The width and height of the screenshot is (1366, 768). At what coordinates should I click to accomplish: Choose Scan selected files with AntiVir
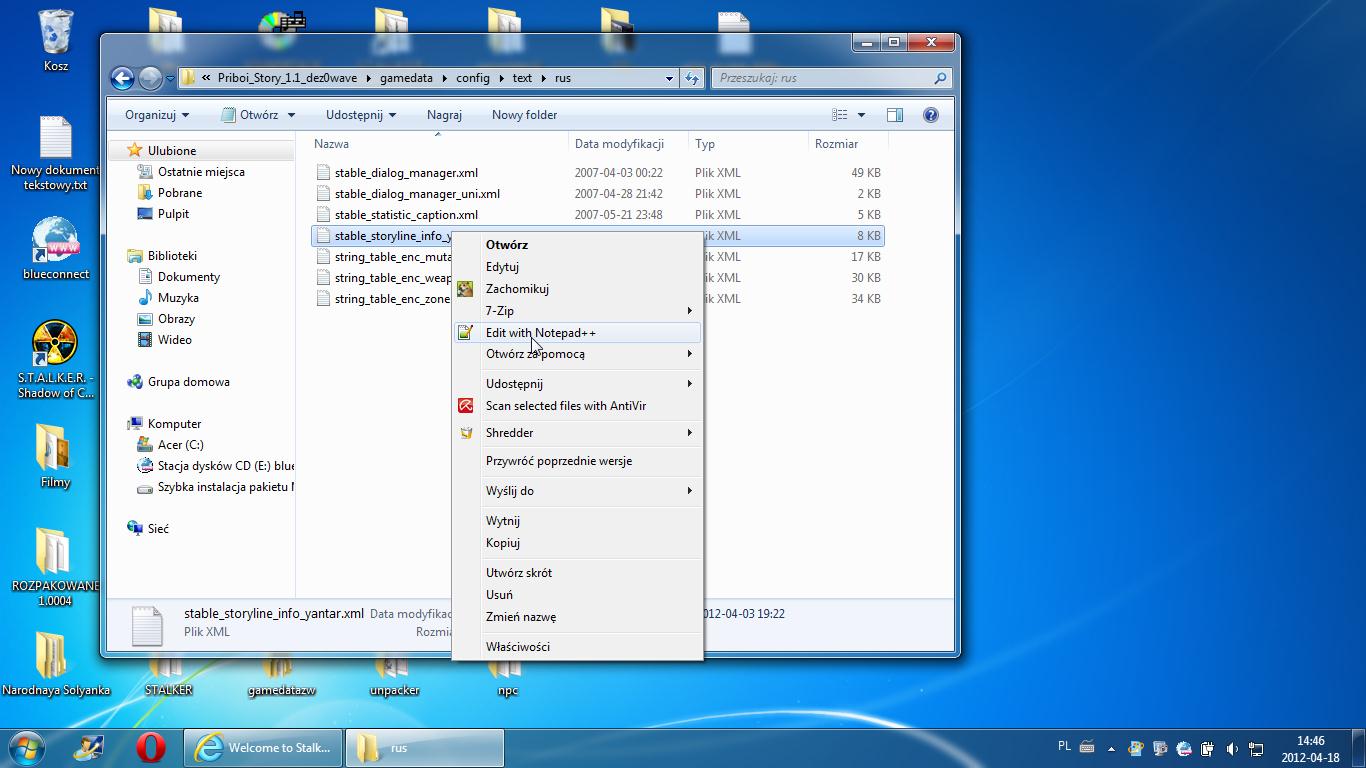tap(577, 406)
